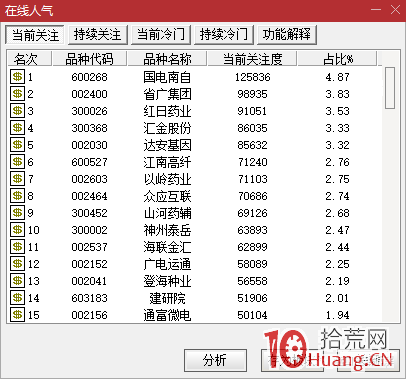The width and height of the screenshot is (406, 379).
Task: Select stock code 300452
Action: pos(89,213)
